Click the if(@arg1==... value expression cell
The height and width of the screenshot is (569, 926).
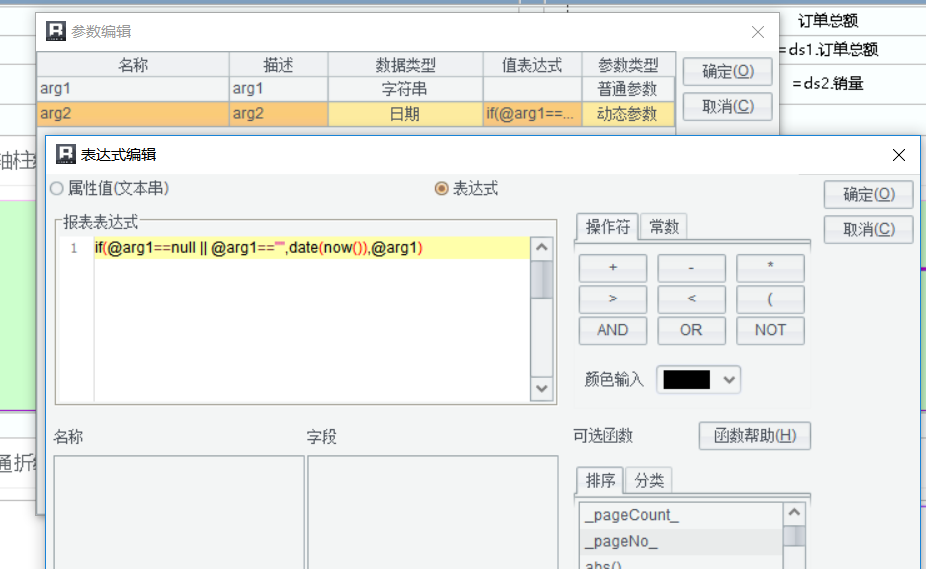click(x=532, y=113)
